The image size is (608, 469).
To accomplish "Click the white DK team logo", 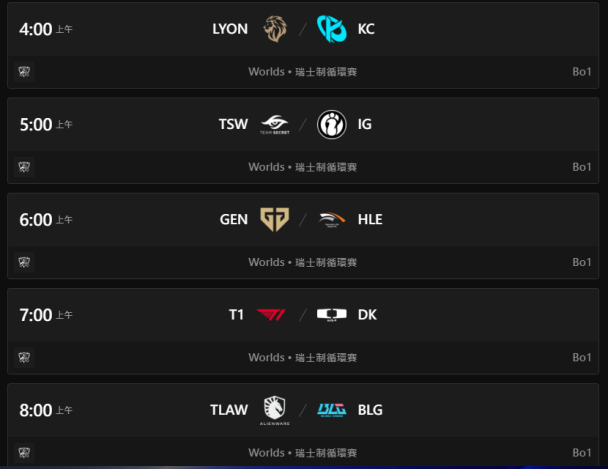I will [x=332, y=315].
